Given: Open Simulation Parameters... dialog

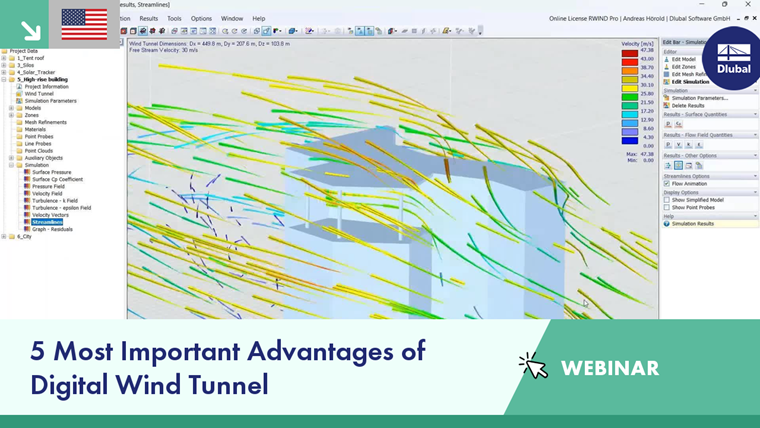Looking at the screenshot, I should pos(699,98).
